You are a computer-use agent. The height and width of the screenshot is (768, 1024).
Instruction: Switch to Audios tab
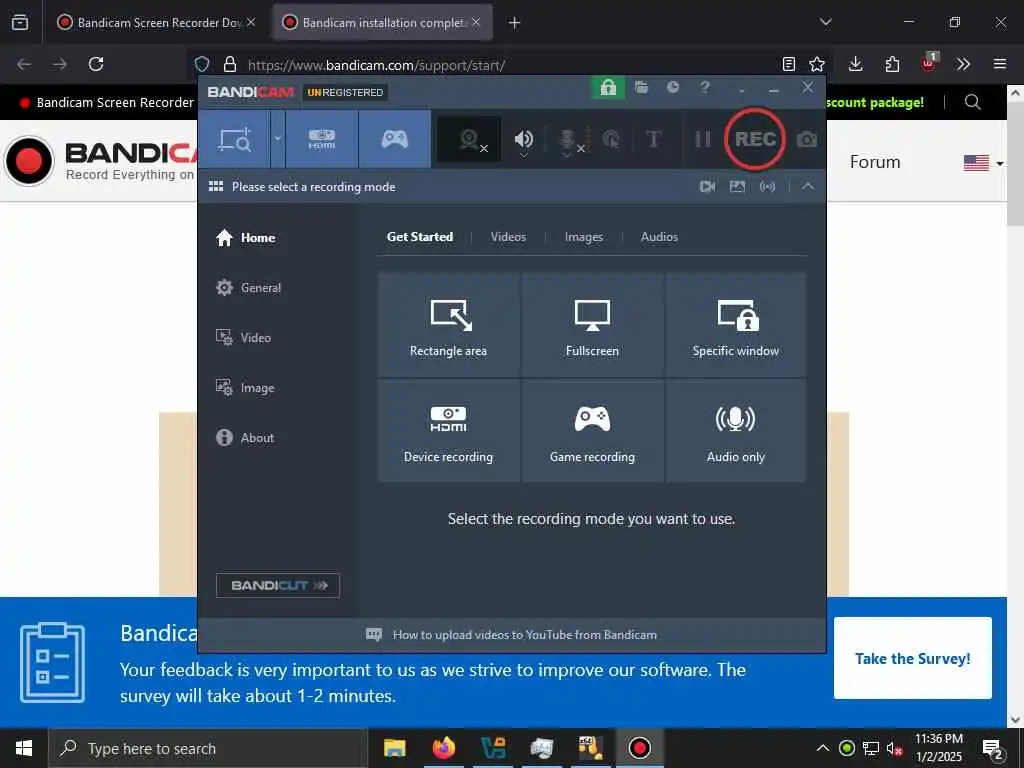[659, 237]
